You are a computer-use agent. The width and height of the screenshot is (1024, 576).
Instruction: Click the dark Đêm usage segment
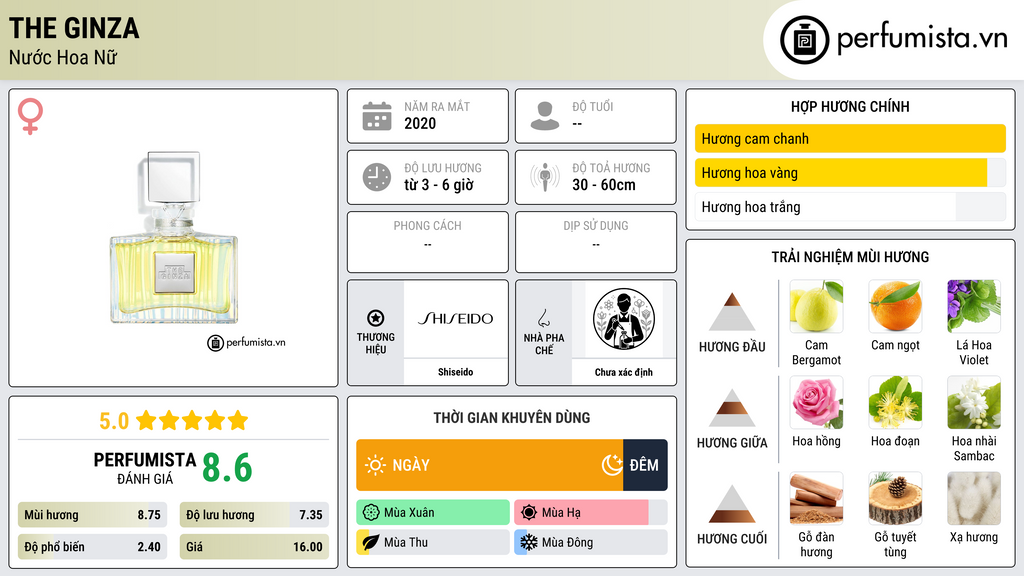point(645,465)
